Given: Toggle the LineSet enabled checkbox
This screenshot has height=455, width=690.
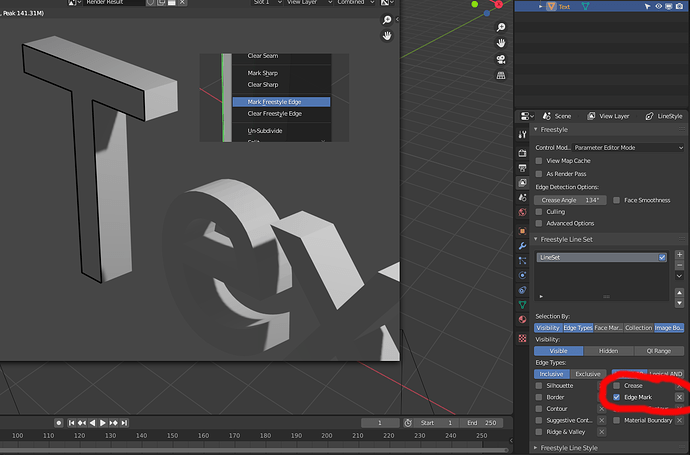Looking at the screenshot, I should pyautogui.click(x=662, y=257).
